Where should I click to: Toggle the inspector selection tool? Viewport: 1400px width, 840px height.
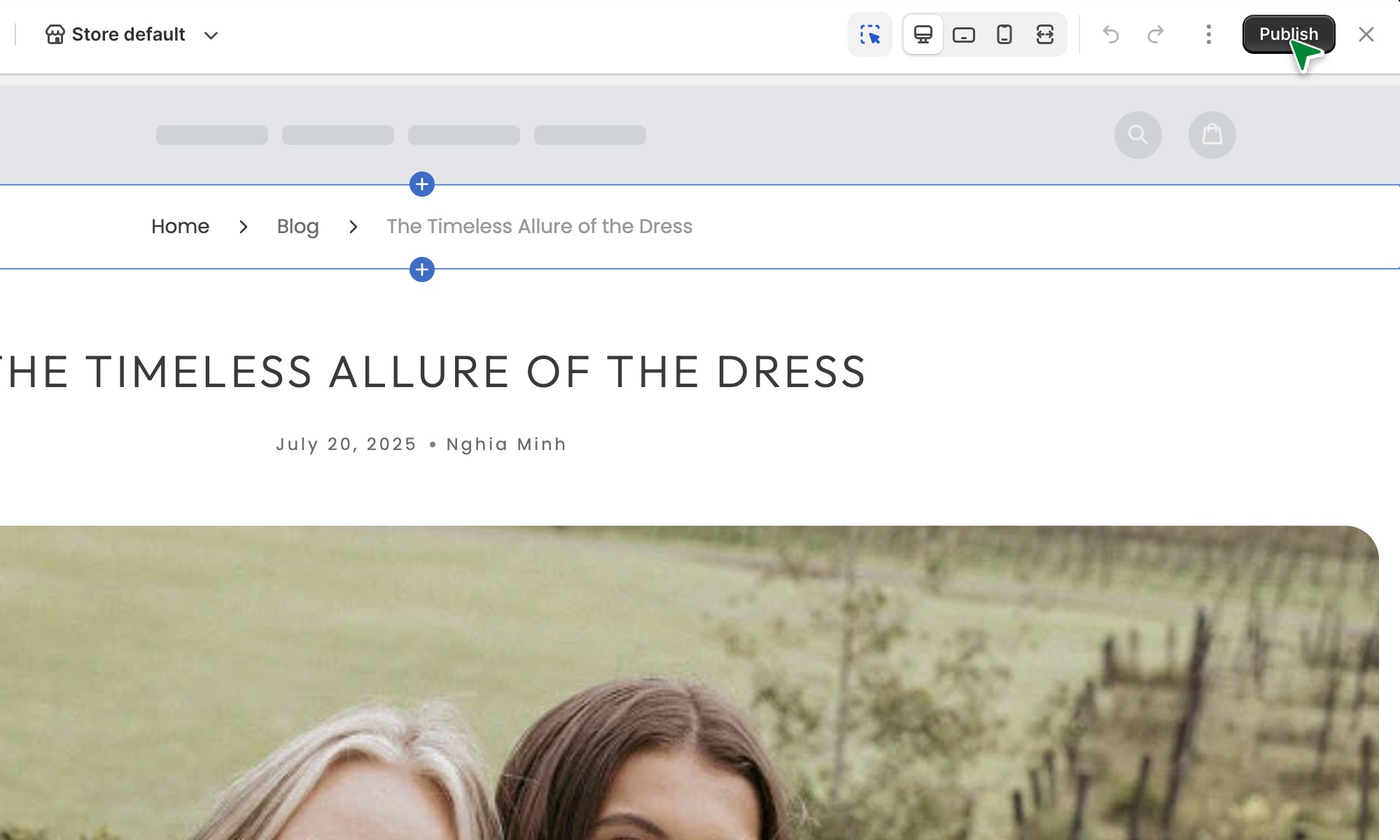[x=869, y=34]
